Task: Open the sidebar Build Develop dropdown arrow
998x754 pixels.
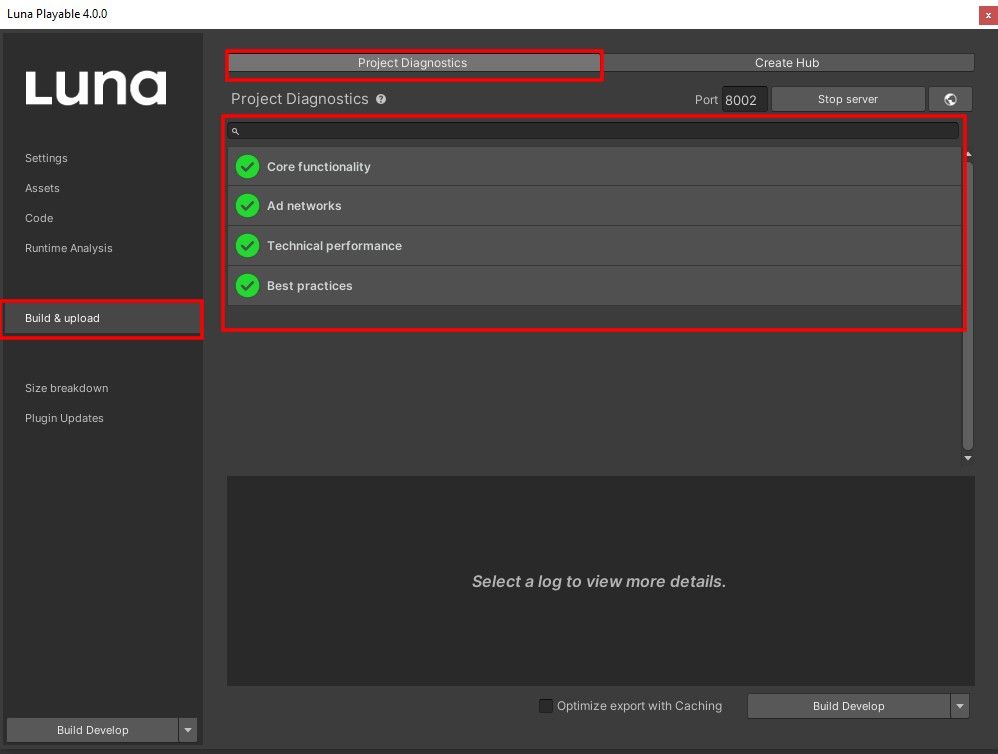Action: tap(188, 730)
